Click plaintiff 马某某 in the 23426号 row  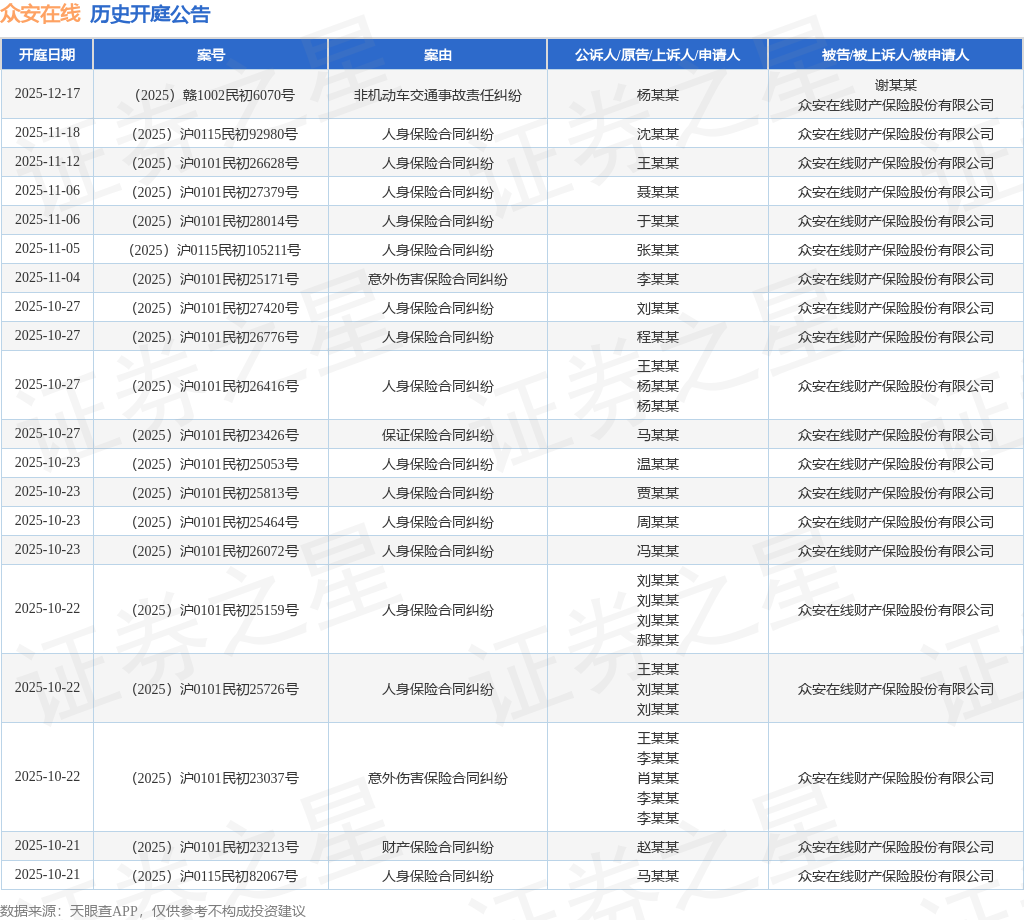(x=658, y=436)
